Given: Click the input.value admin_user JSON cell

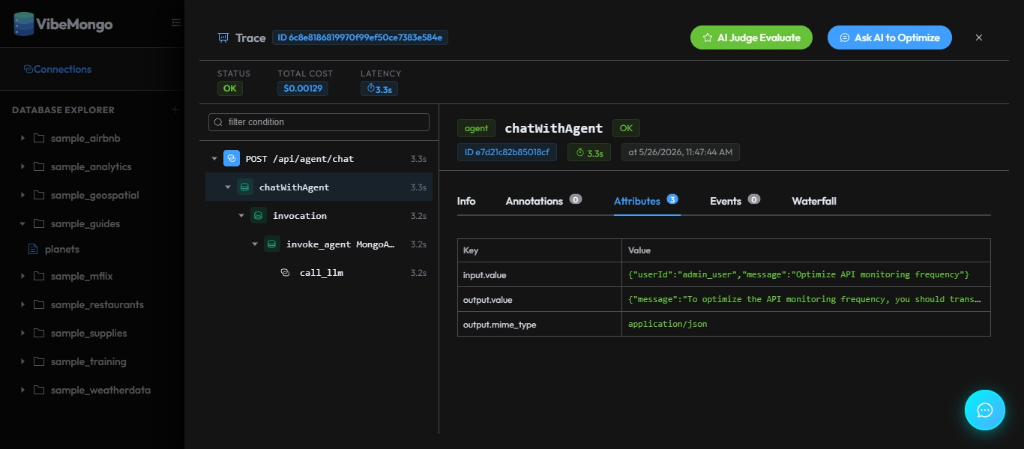Looking at the screenshot, I should point(806,275).
